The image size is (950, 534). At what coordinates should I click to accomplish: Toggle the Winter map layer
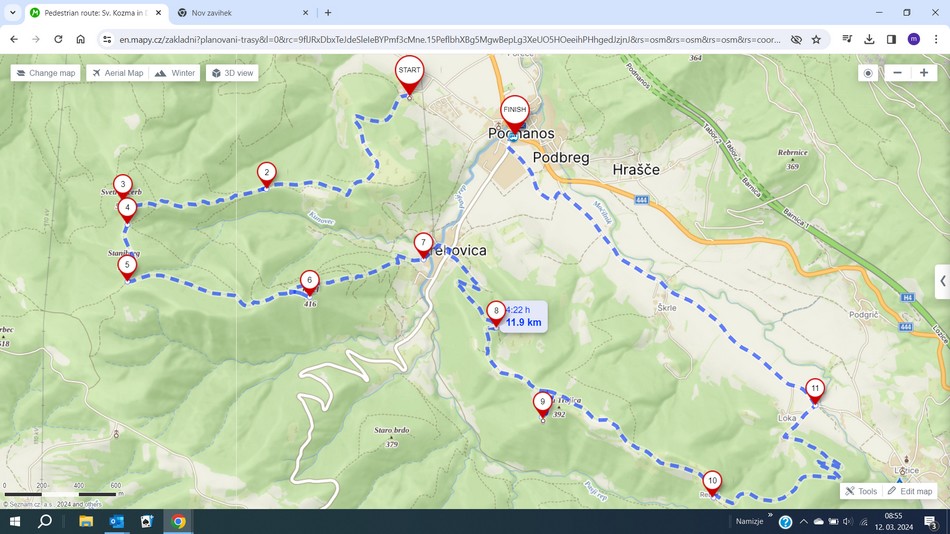click(175, 73)
